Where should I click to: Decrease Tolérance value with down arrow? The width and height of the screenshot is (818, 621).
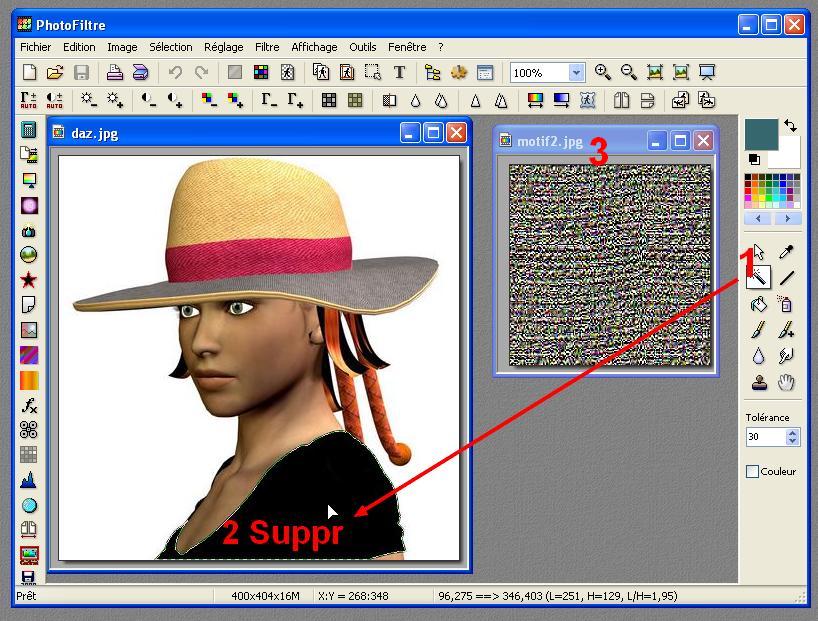tap(792, 440)
